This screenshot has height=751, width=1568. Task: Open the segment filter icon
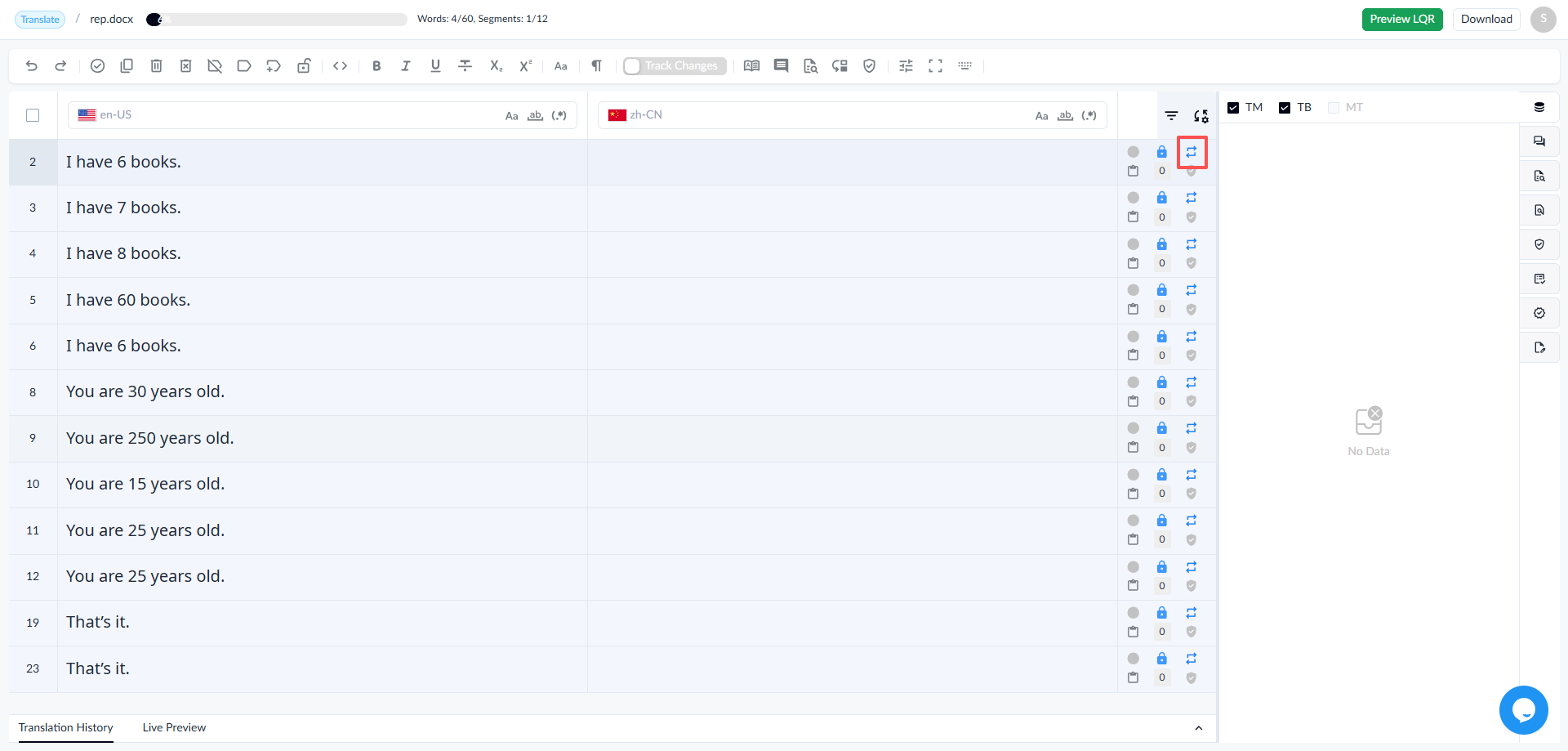click(x=1172, y=116)
